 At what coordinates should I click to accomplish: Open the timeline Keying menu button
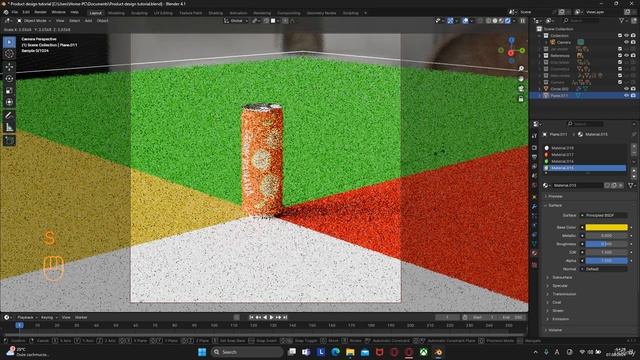(49, 317)
